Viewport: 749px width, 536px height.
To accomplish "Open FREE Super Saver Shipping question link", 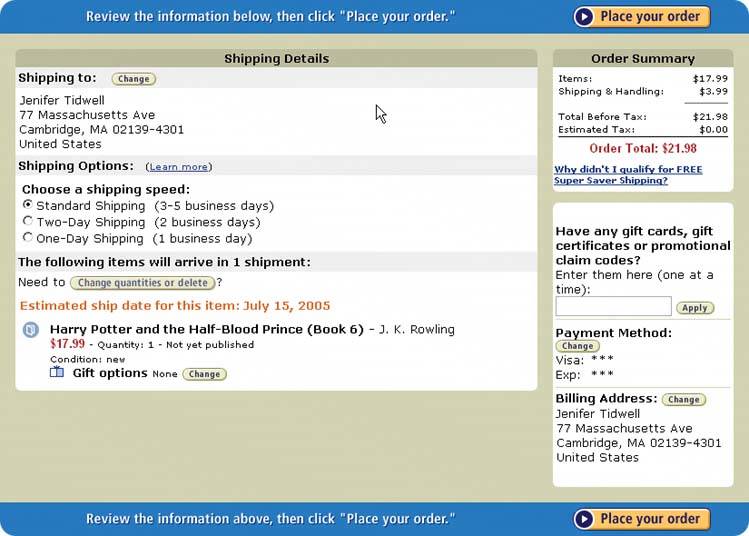I will coord(628,175).
